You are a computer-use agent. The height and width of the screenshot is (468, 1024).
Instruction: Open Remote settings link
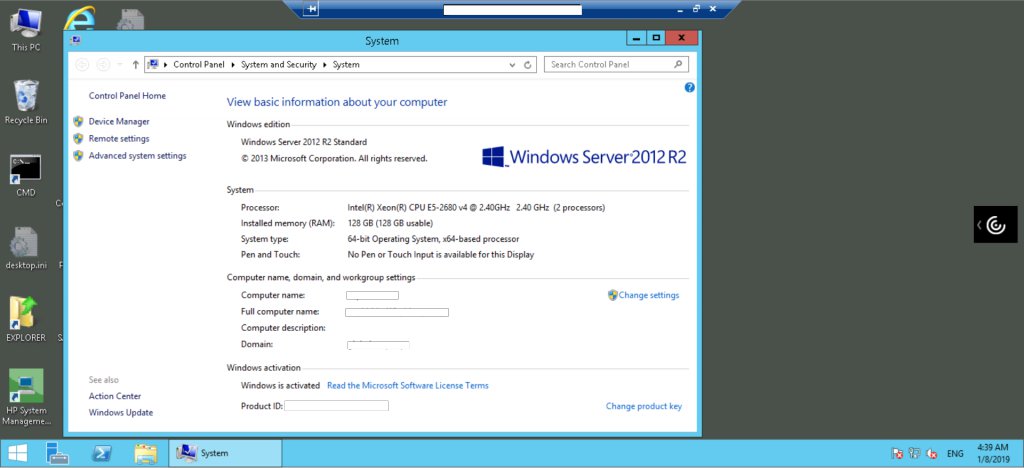point(119,138)
